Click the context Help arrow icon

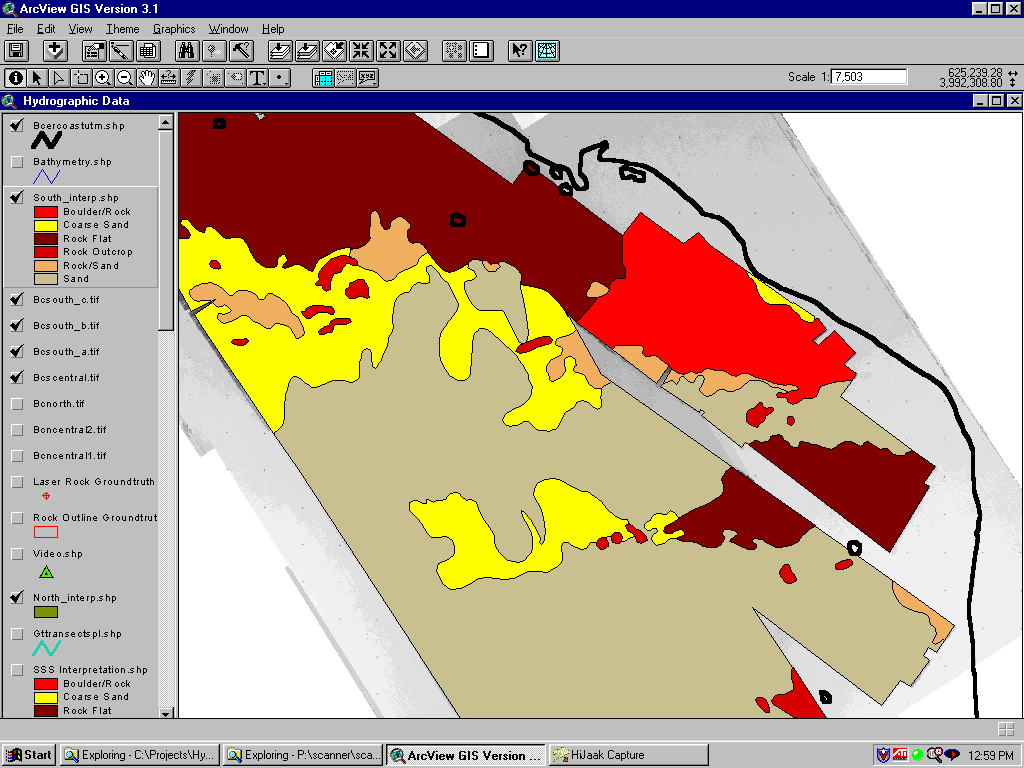(x=520, y=51)
